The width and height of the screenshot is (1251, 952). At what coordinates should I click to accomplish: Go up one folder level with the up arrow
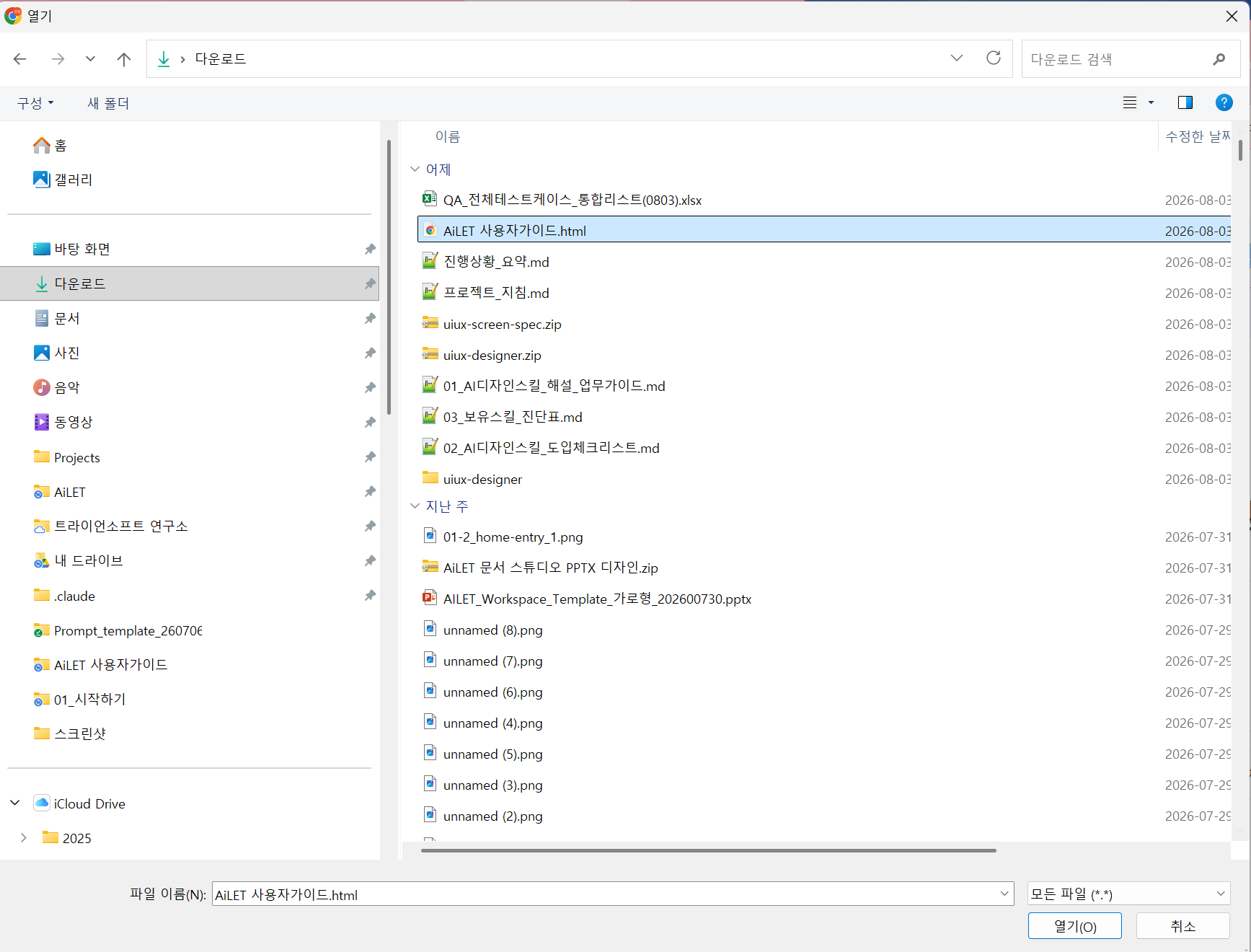[124, 59]
